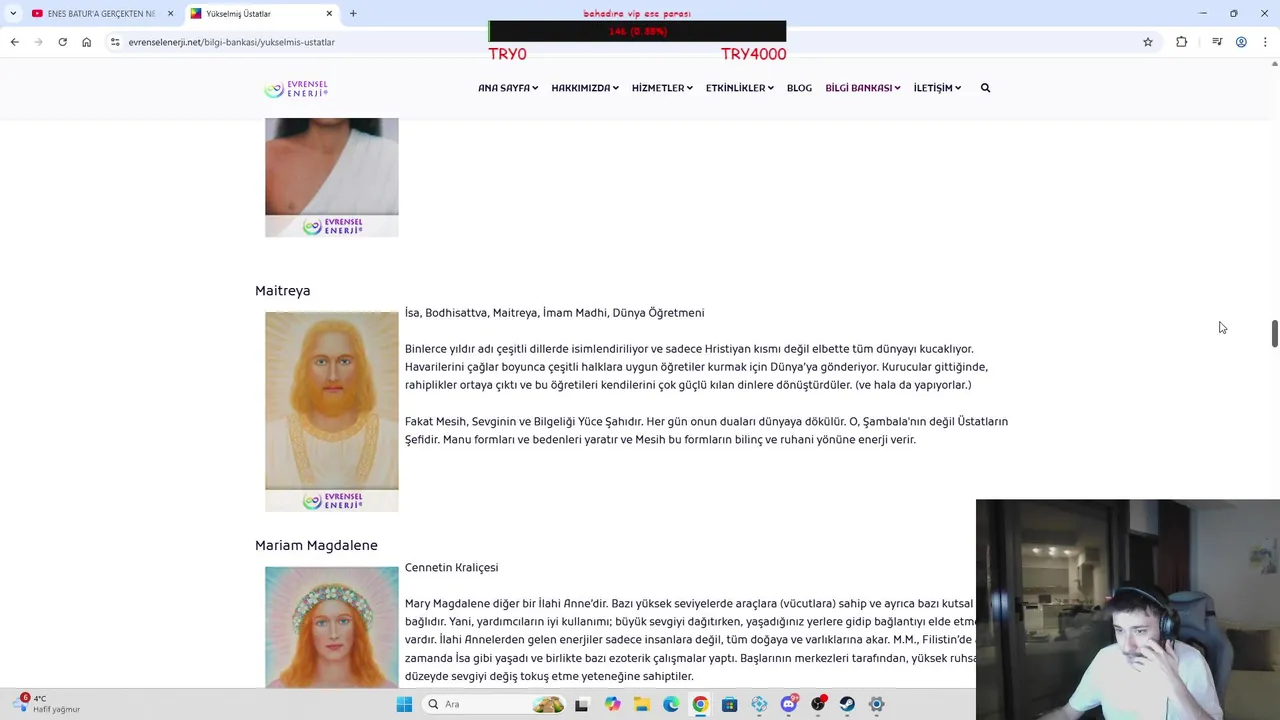The height and width of the screenshot is (720, 1280).
Task: Expand the İLETİŞİM menu
Action: [x=937, y=88]
